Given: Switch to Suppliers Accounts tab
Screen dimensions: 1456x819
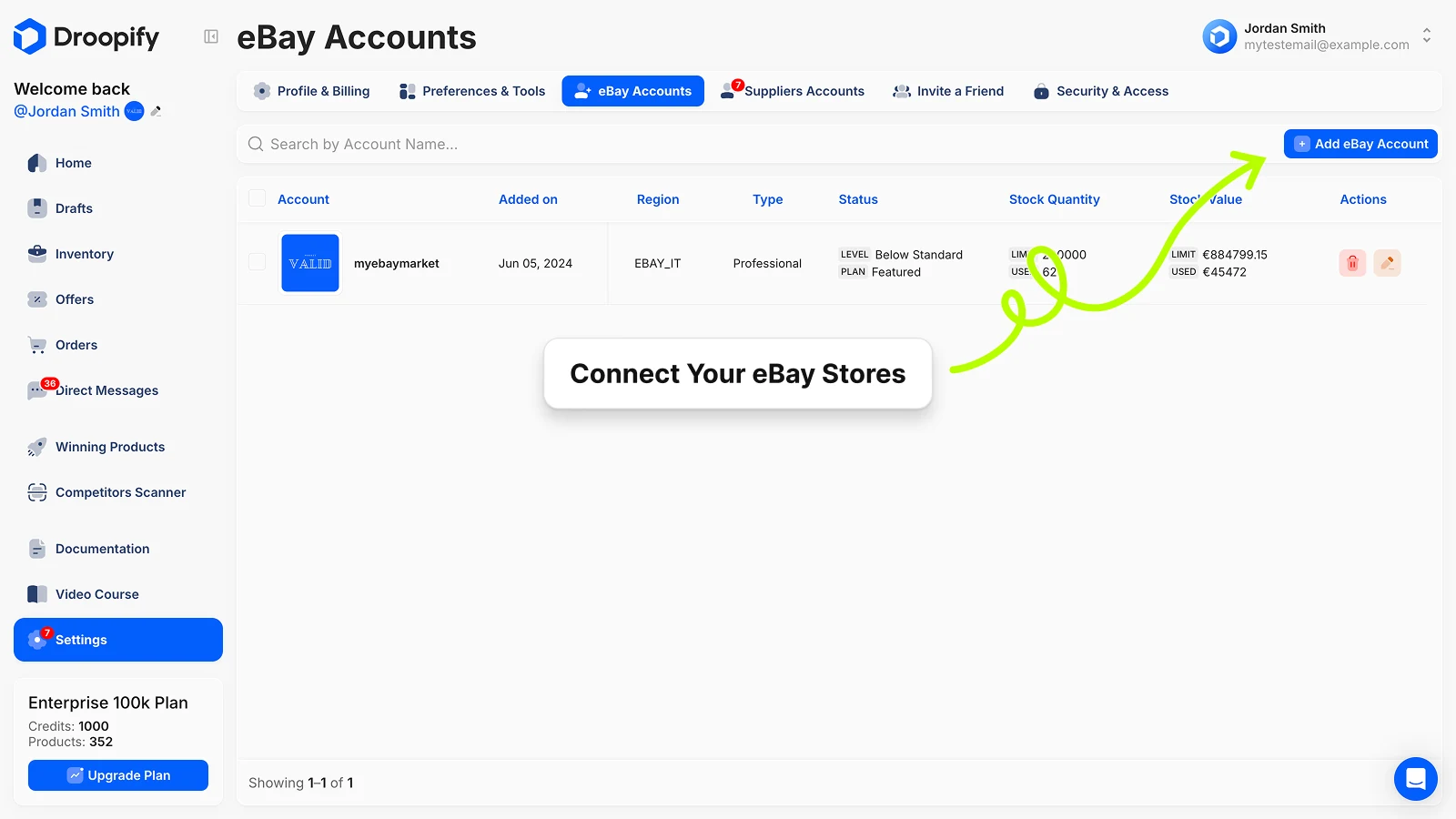Looking at the screenshot, I should pos(793,91).
